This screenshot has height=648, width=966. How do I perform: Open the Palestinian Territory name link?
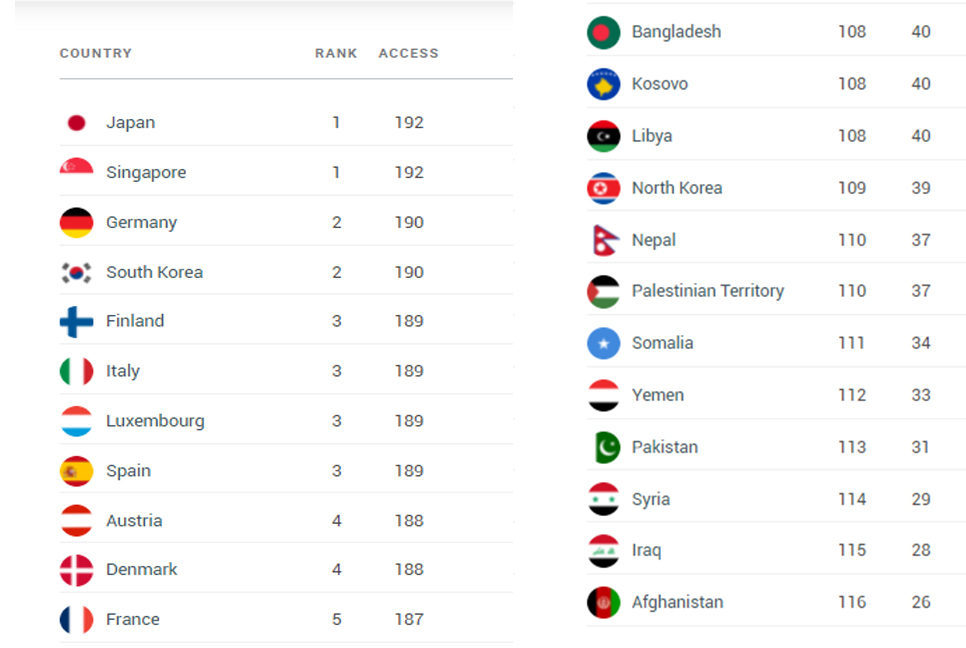click(x=708, y=291)
